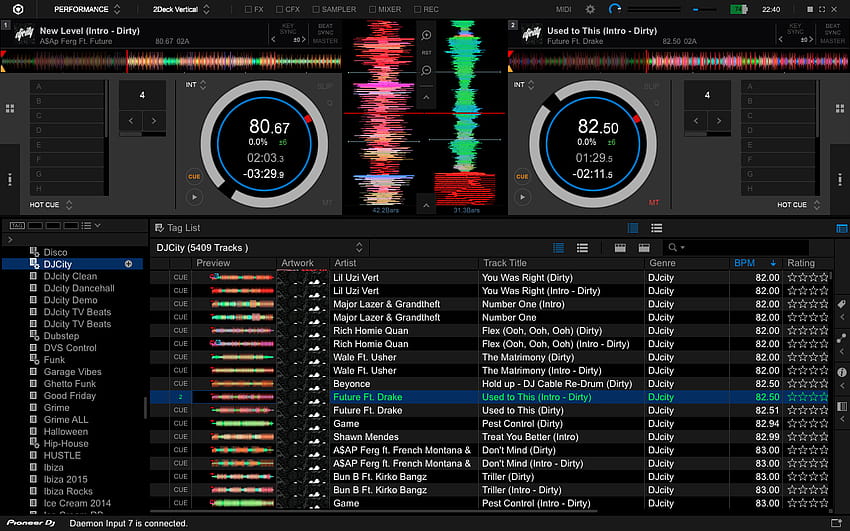Viewport: 850px width, 531px height.
Task: Sort by the Track Title column header
Action: pos(561,263)
